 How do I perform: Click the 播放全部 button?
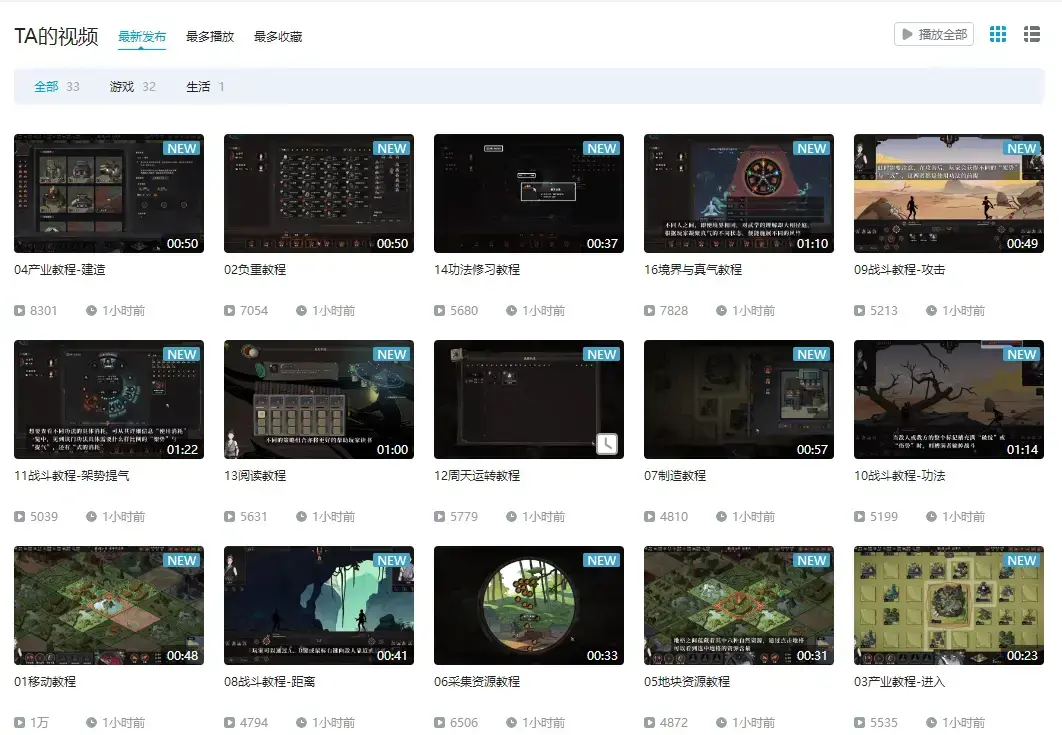933,33
